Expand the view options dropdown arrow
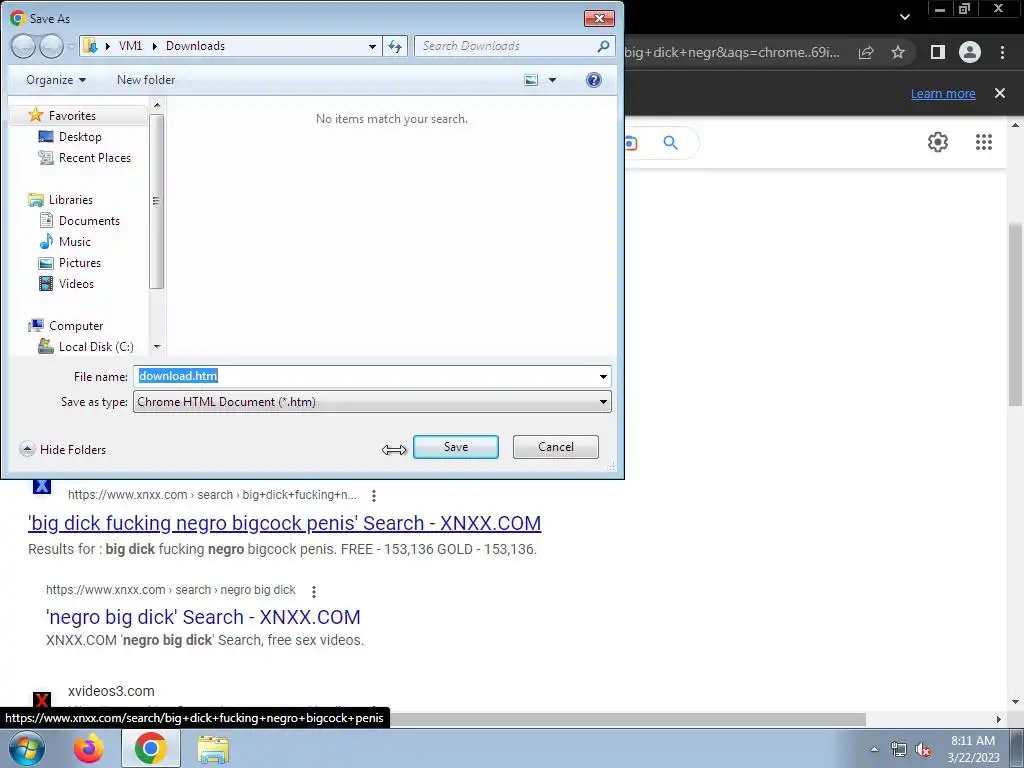1024x768 pixels. pos(552,80)
